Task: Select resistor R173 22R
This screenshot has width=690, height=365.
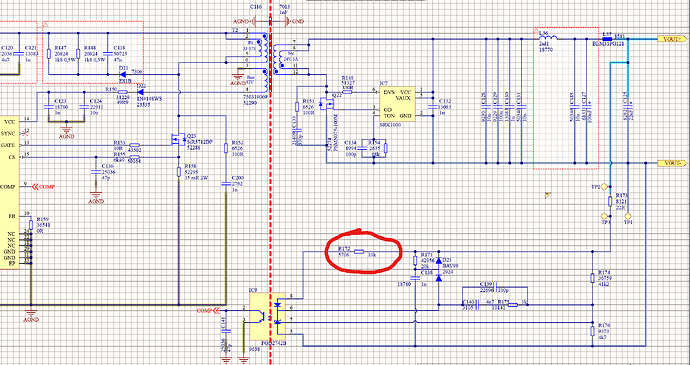Action: pos(610,201)
